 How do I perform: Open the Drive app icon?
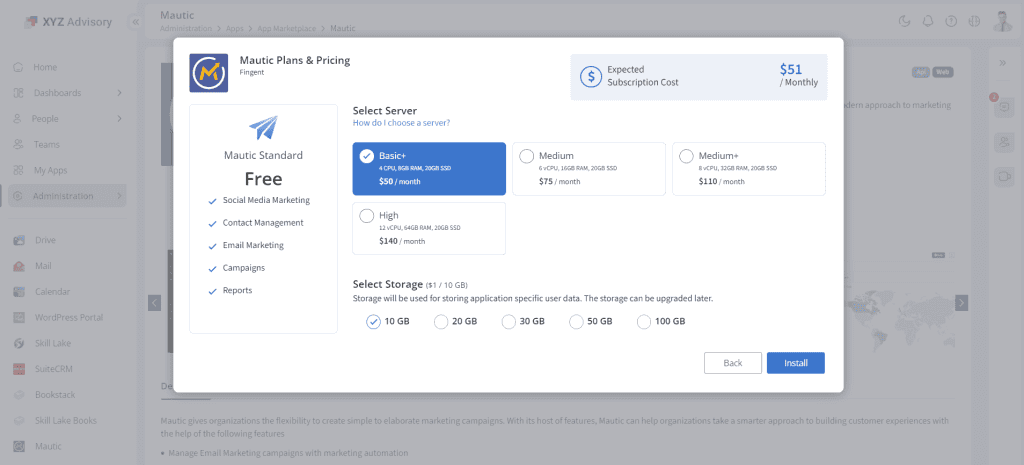tap(19, 240)
